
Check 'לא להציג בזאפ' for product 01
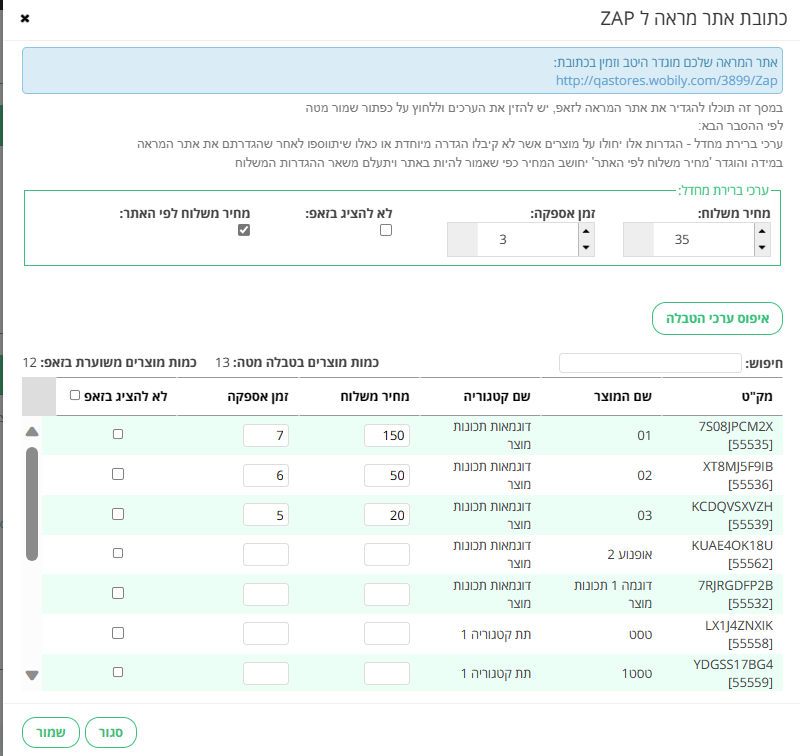tap(118, 434)
